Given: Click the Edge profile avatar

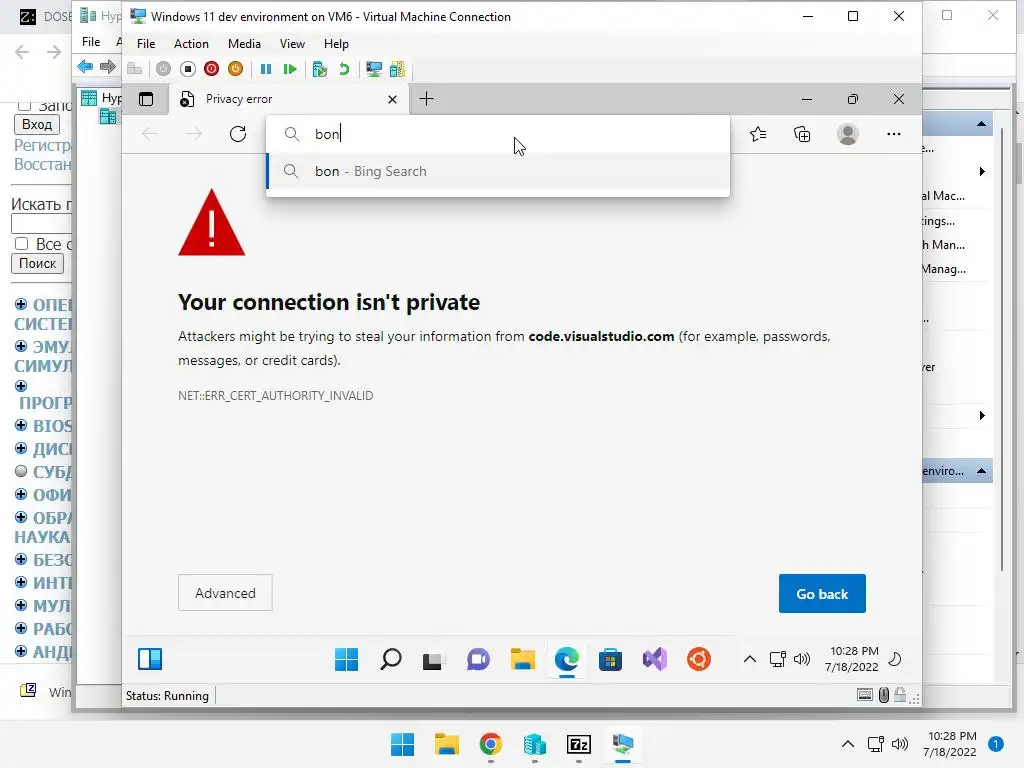Looking at the screenshot, I should [x=848, y=134].
